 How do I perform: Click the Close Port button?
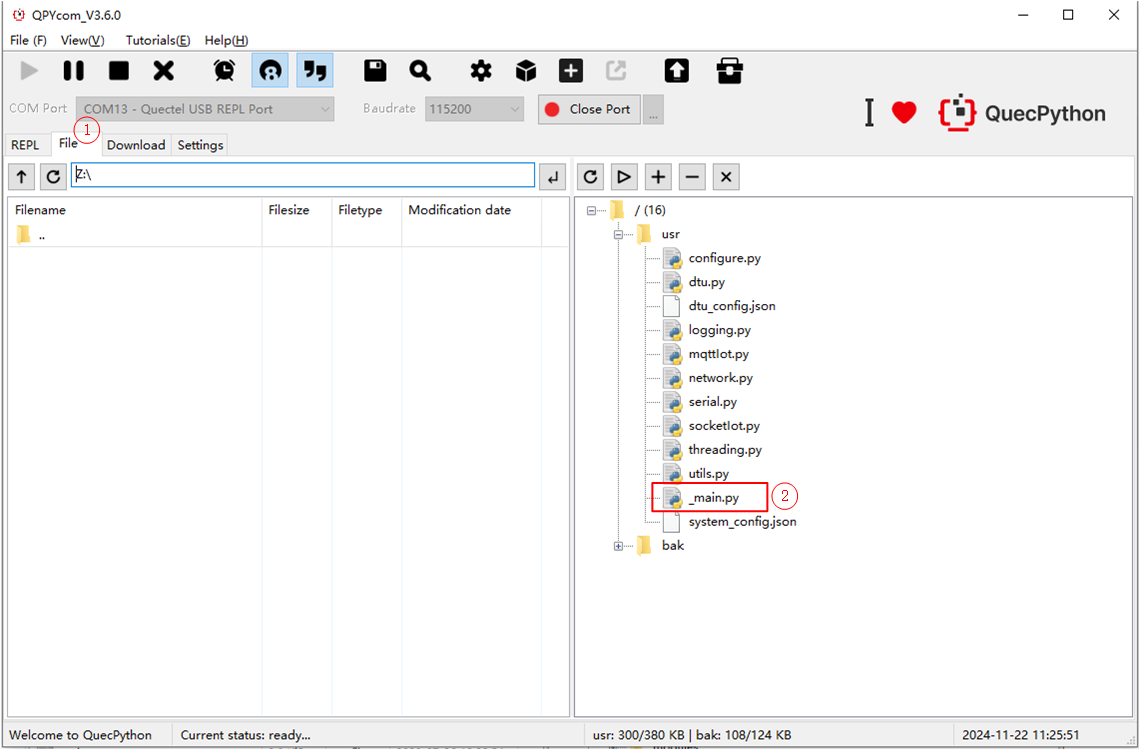pyautogui.click(x=589, y=109)
